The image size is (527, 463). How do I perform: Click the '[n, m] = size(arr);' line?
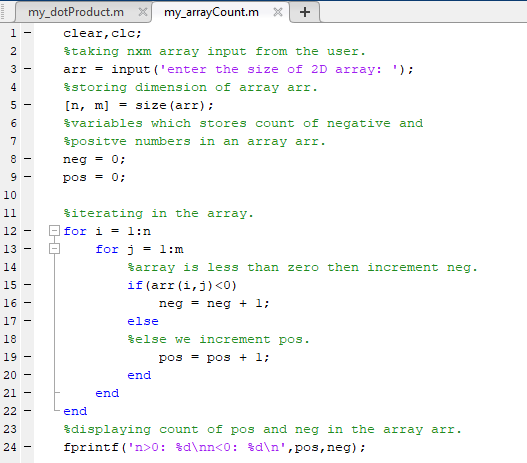[x=138, y=106]
